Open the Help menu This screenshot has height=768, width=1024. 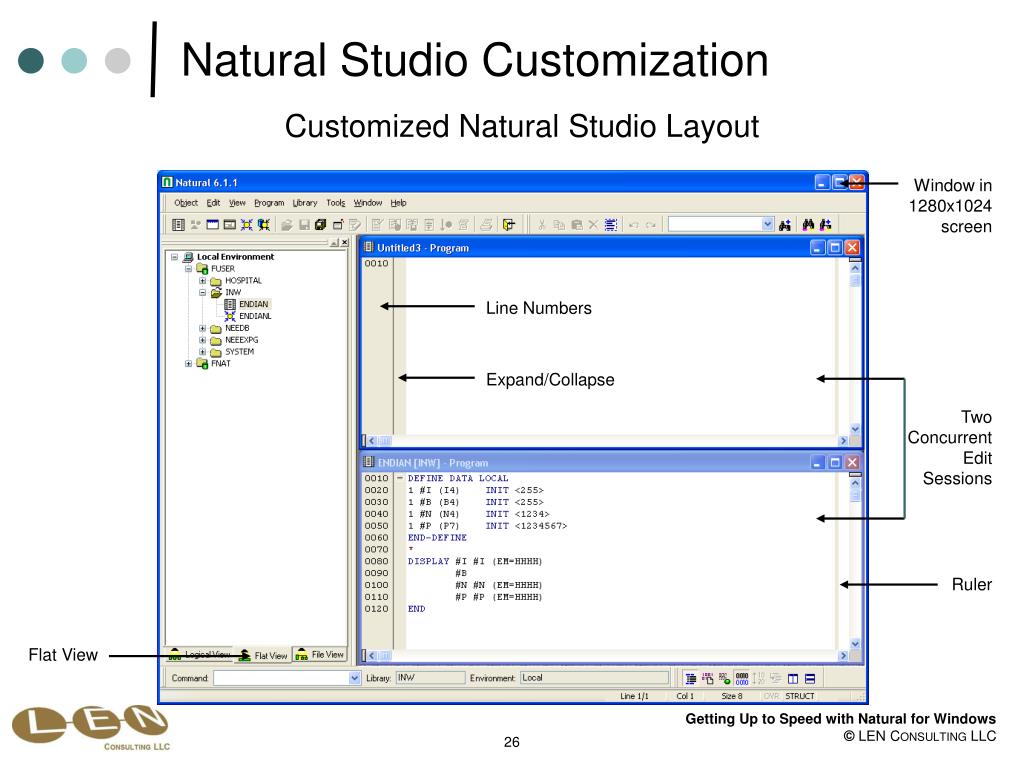coord(398,203)
